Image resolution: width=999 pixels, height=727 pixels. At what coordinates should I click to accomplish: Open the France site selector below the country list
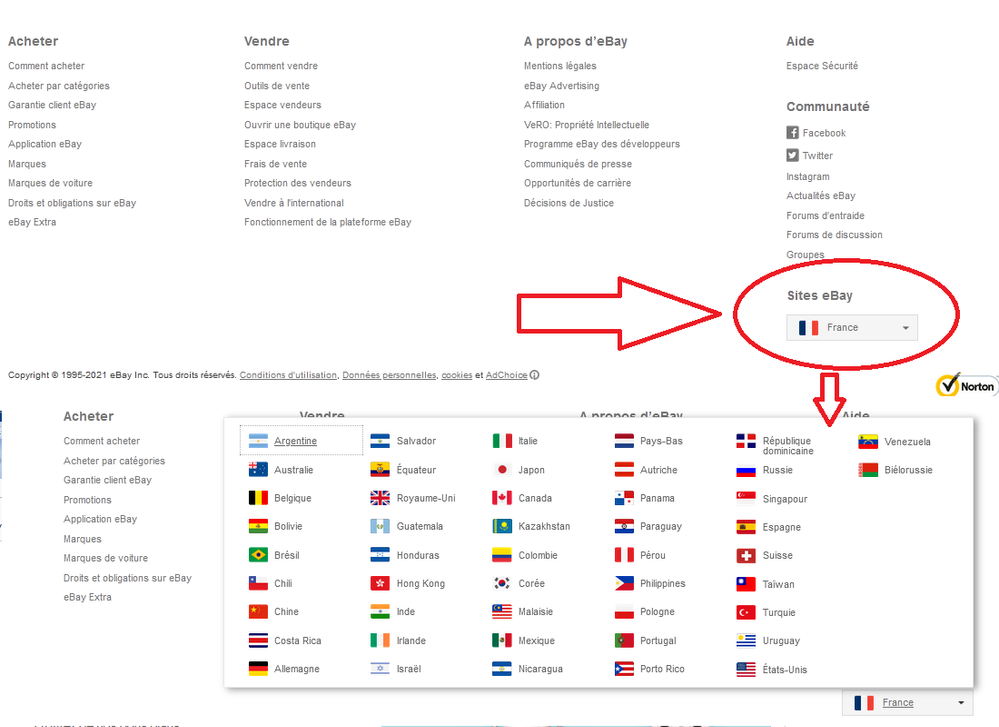[907, 702]
